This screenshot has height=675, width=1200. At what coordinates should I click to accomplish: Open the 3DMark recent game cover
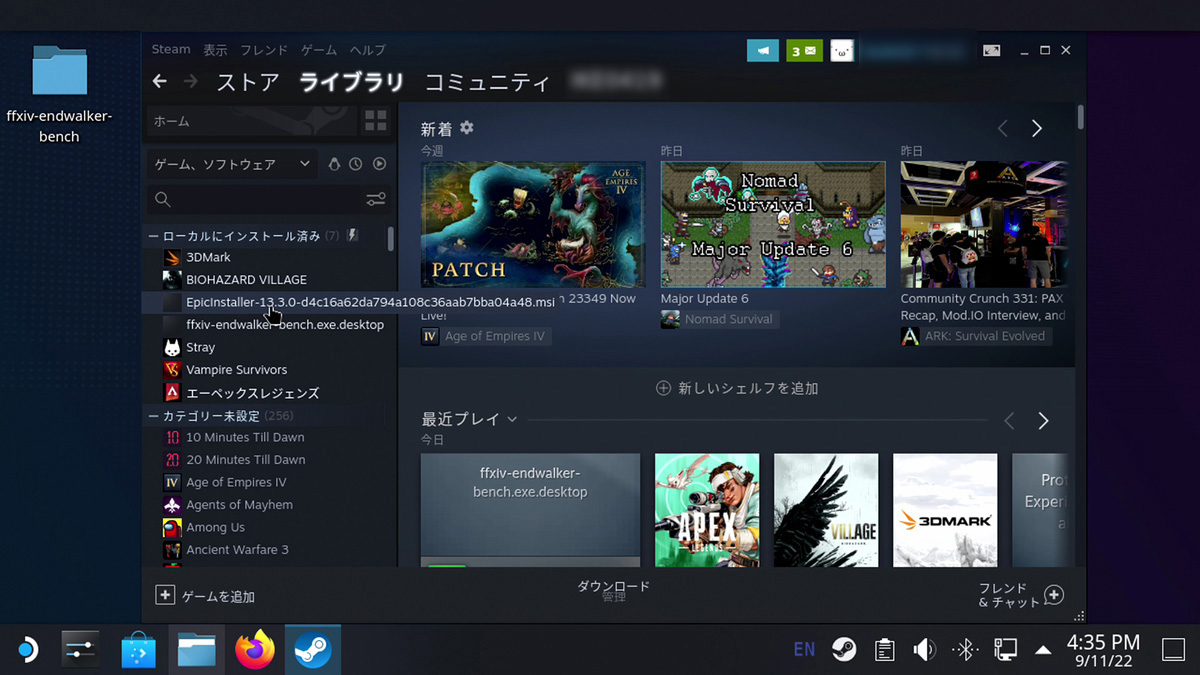[945, 510]
